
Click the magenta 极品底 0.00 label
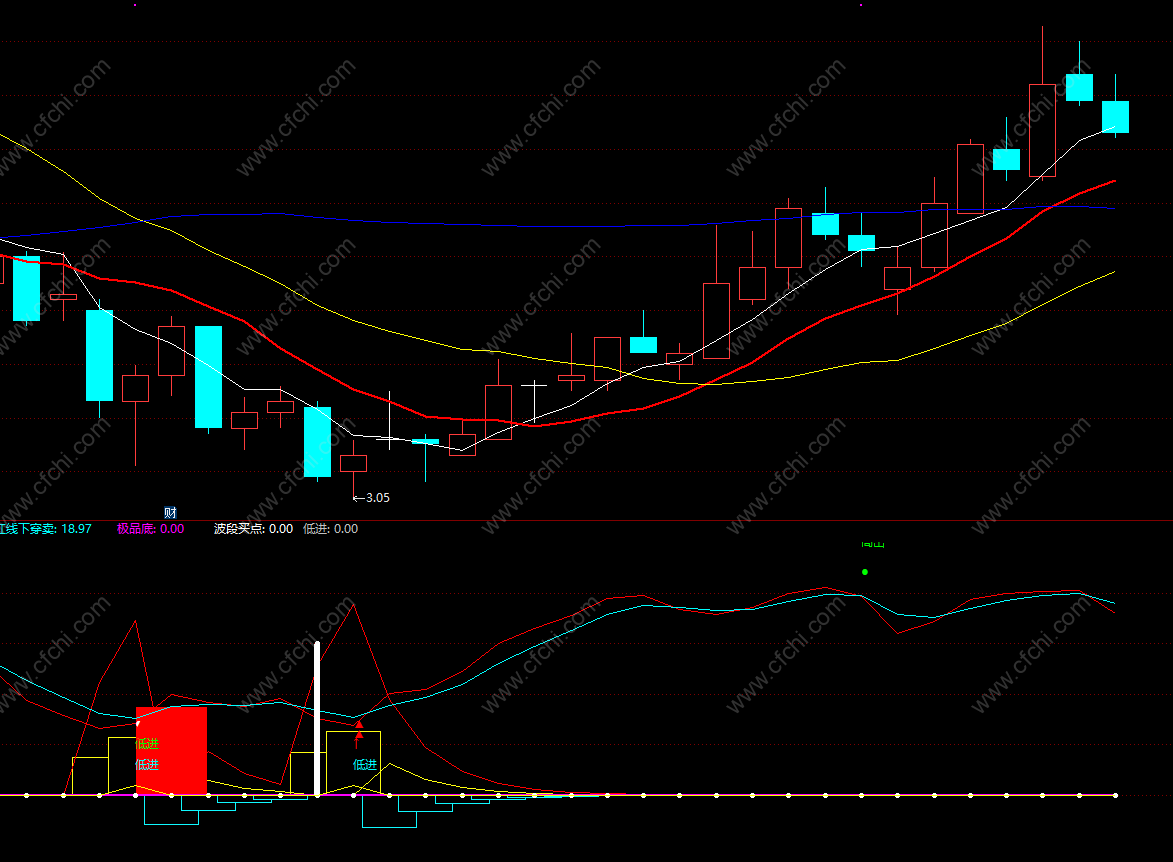[150, 528]
